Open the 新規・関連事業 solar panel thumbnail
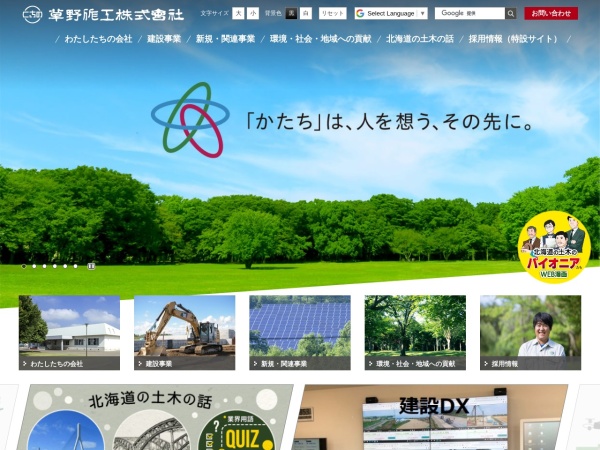Image resolution: width=600 pixels, height=450 pixels. pos(300,333)
